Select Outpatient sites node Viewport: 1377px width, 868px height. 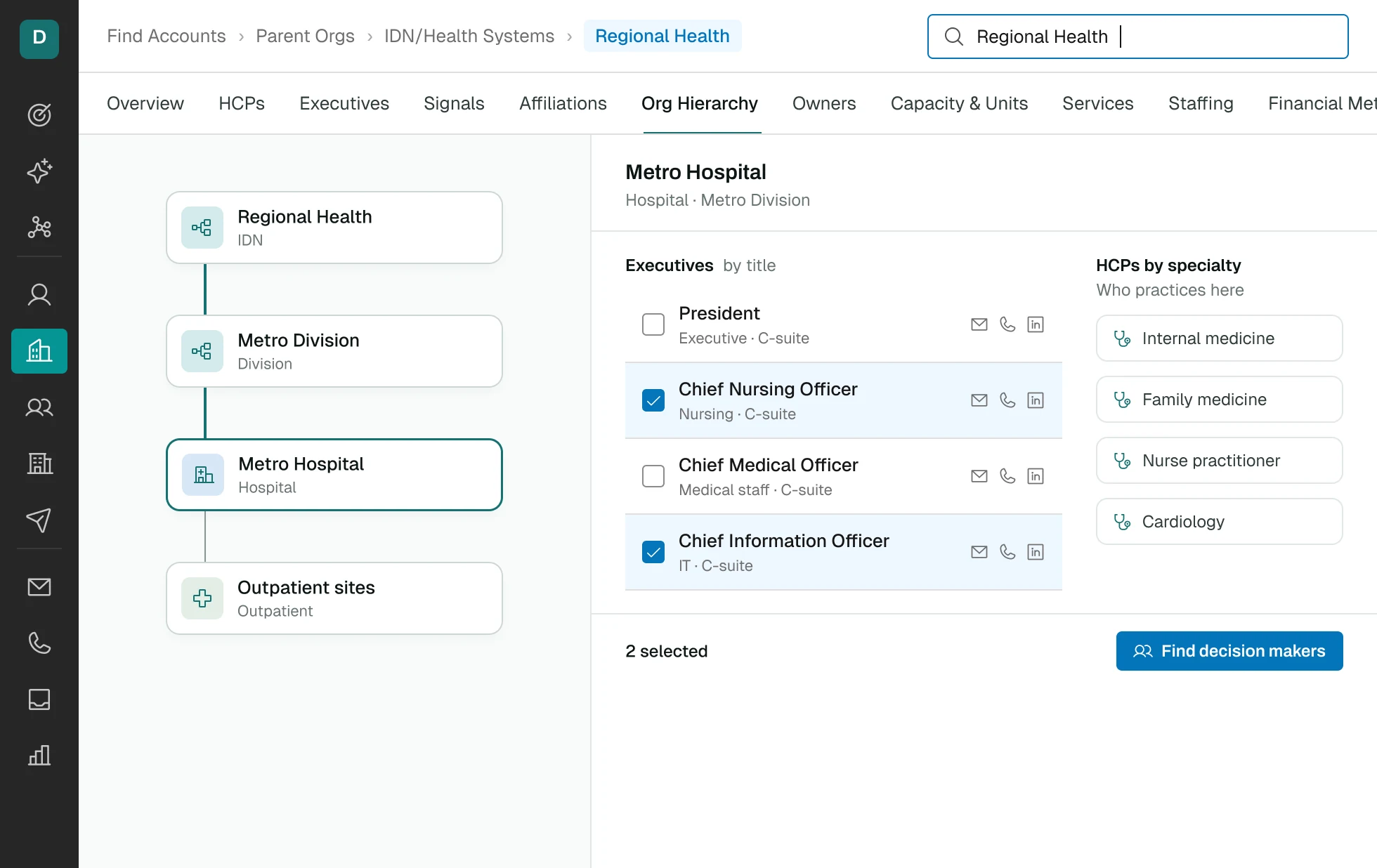(x=334, y=598)
